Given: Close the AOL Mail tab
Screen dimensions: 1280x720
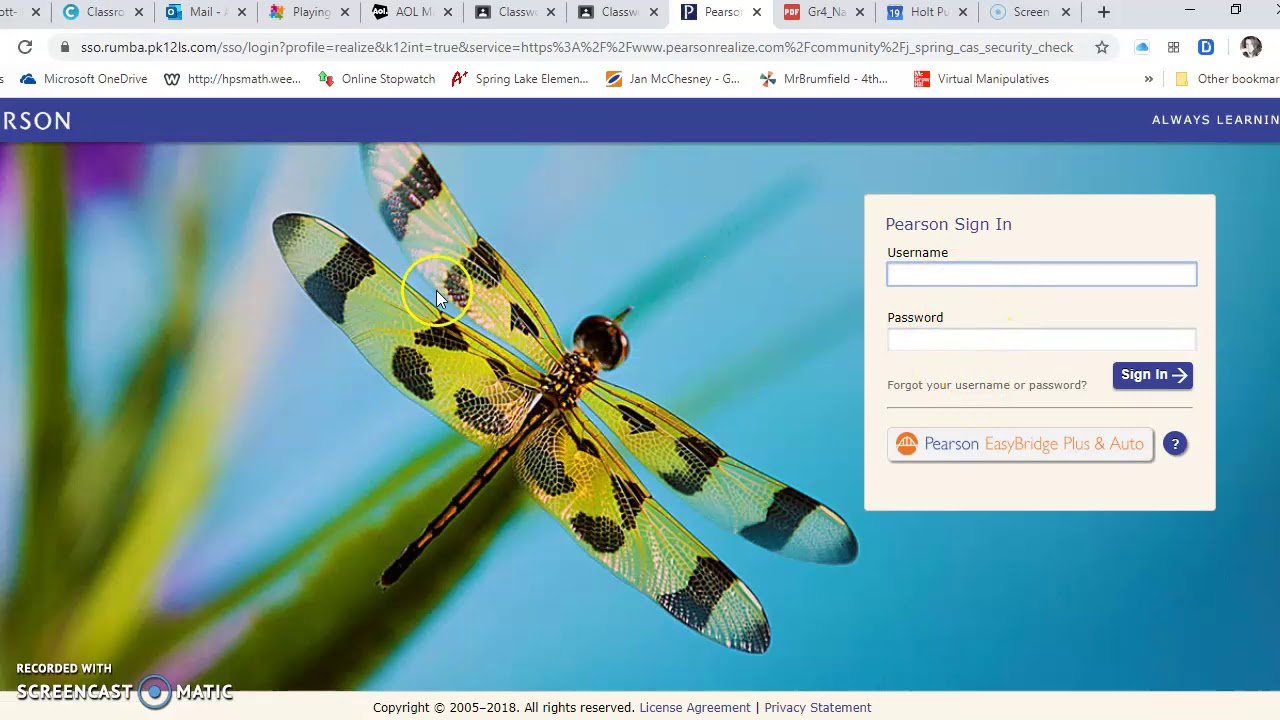Looking at the screenshot, I should [x=448, y=12].
